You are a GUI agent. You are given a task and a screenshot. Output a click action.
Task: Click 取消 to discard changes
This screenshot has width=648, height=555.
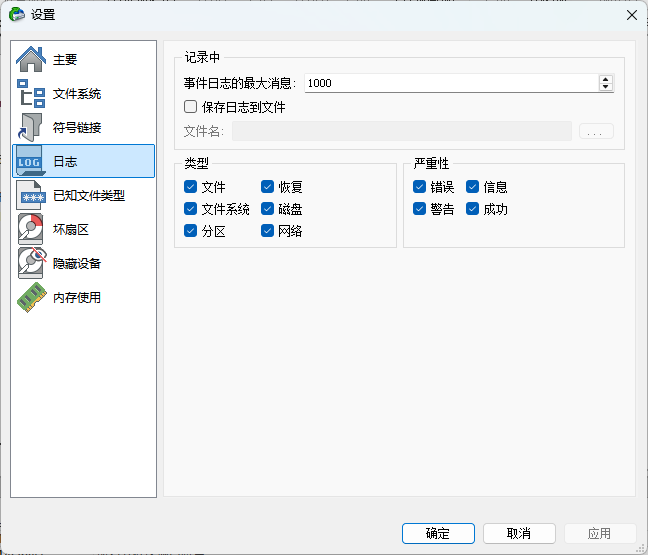pos(519,534)
